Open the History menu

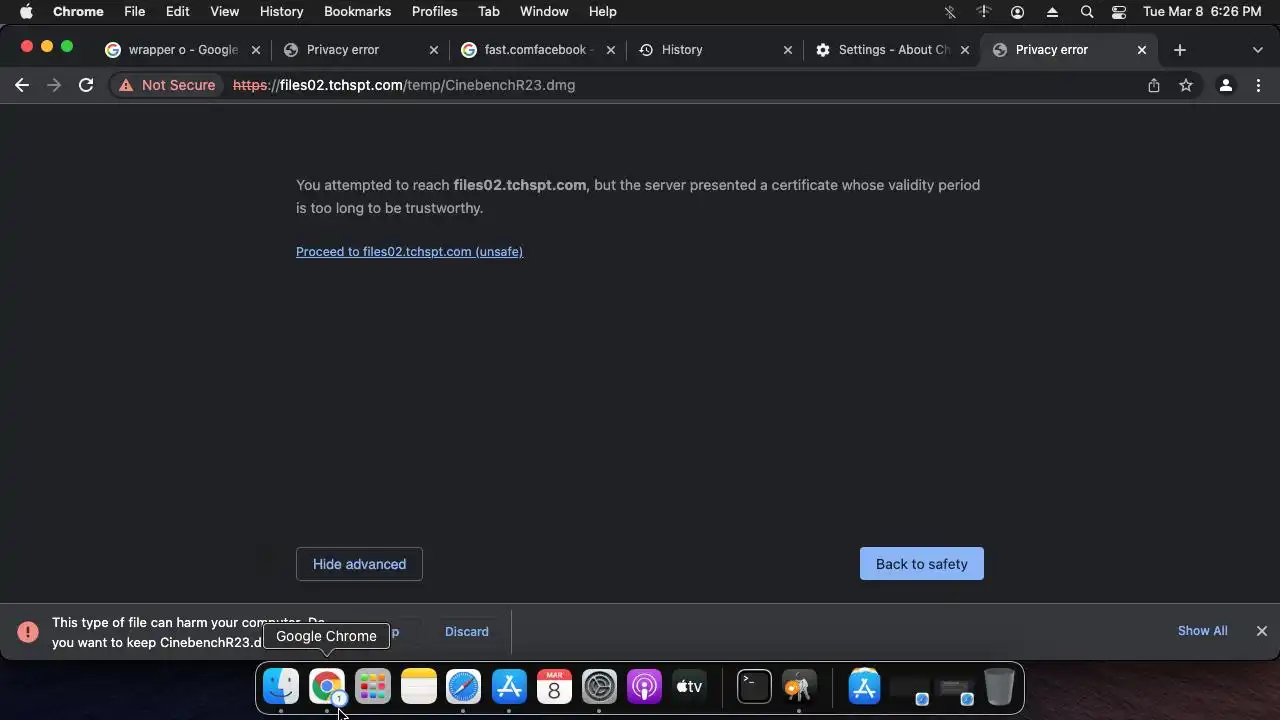281,12
